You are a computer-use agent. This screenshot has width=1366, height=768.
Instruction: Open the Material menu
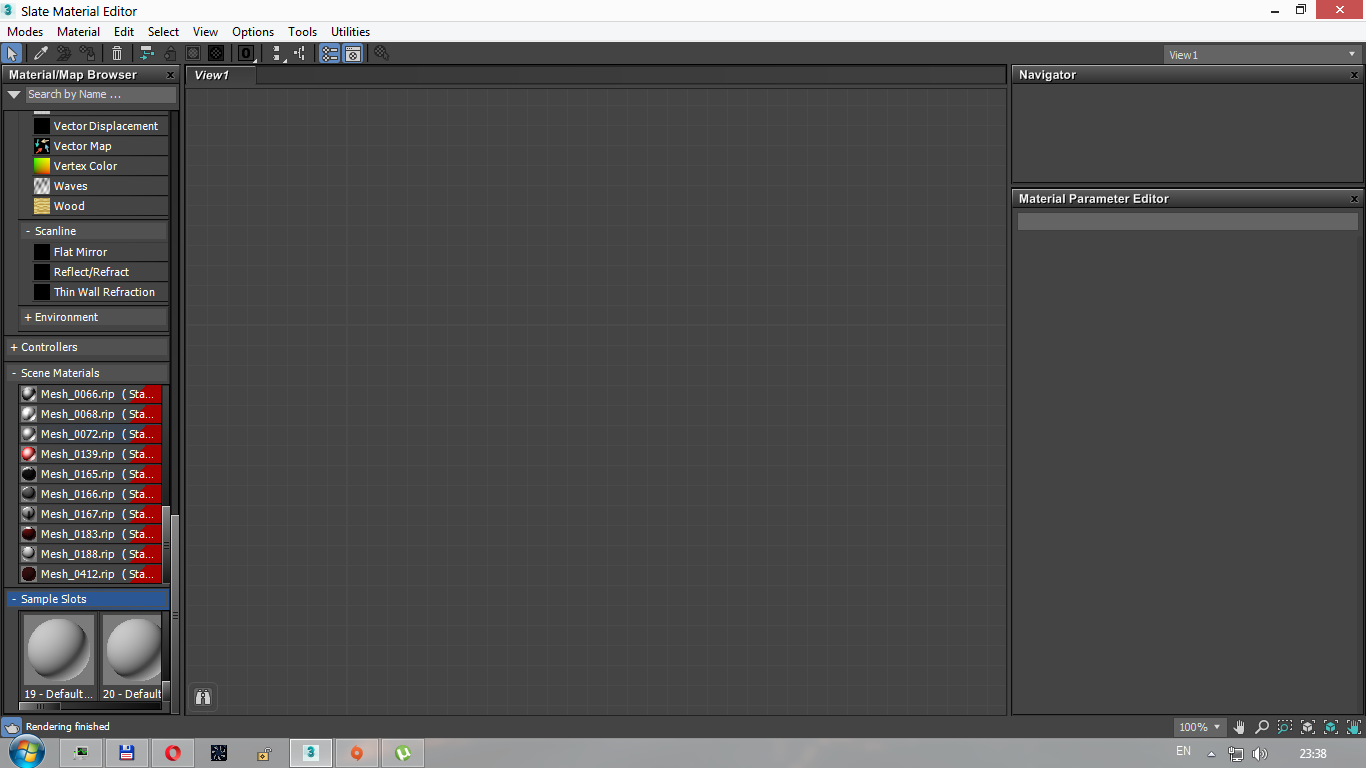click(78, 32)
